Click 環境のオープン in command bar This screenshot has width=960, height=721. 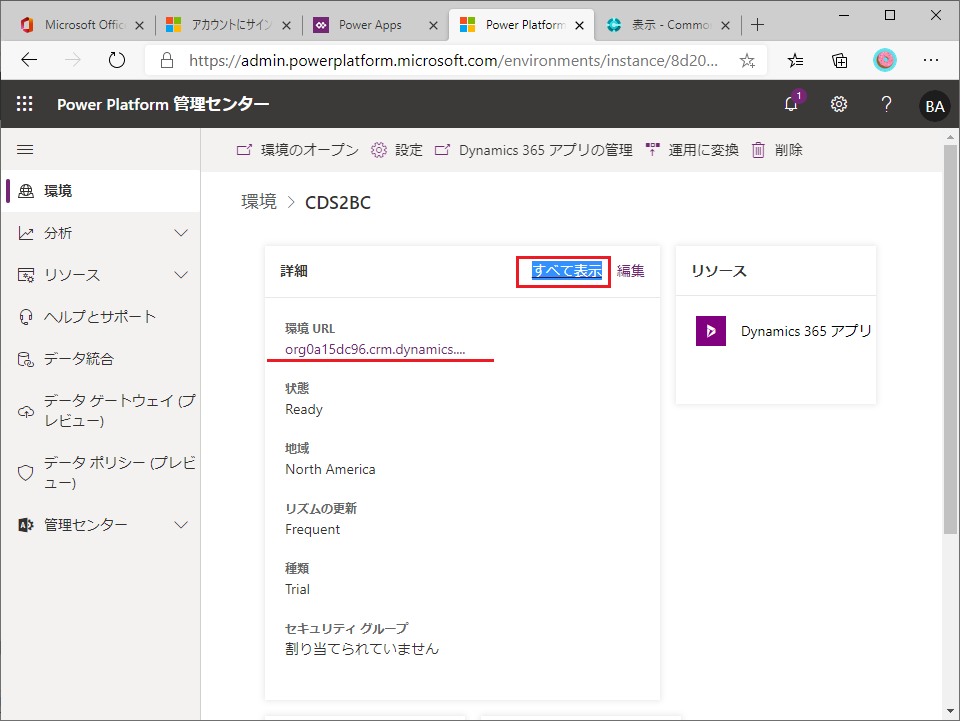(x=298, y=150)
